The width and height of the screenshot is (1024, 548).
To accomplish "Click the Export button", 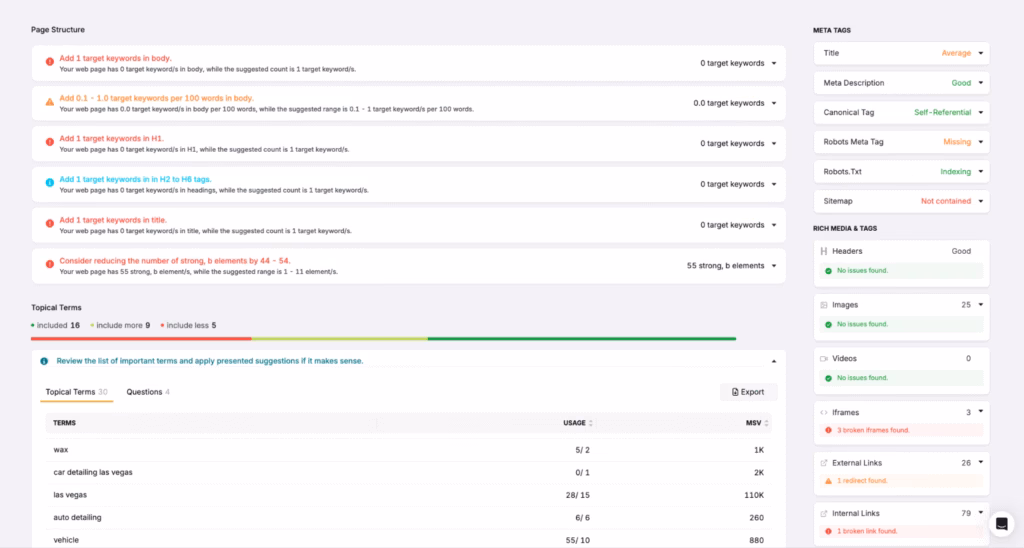I will tap(748, 392).
